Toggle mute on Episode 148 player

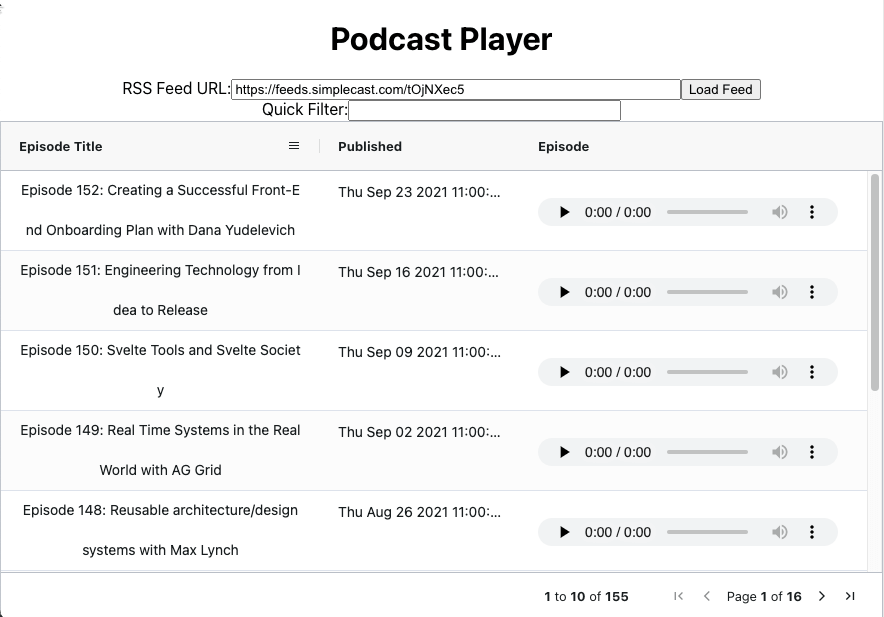(x=780, y=532)
